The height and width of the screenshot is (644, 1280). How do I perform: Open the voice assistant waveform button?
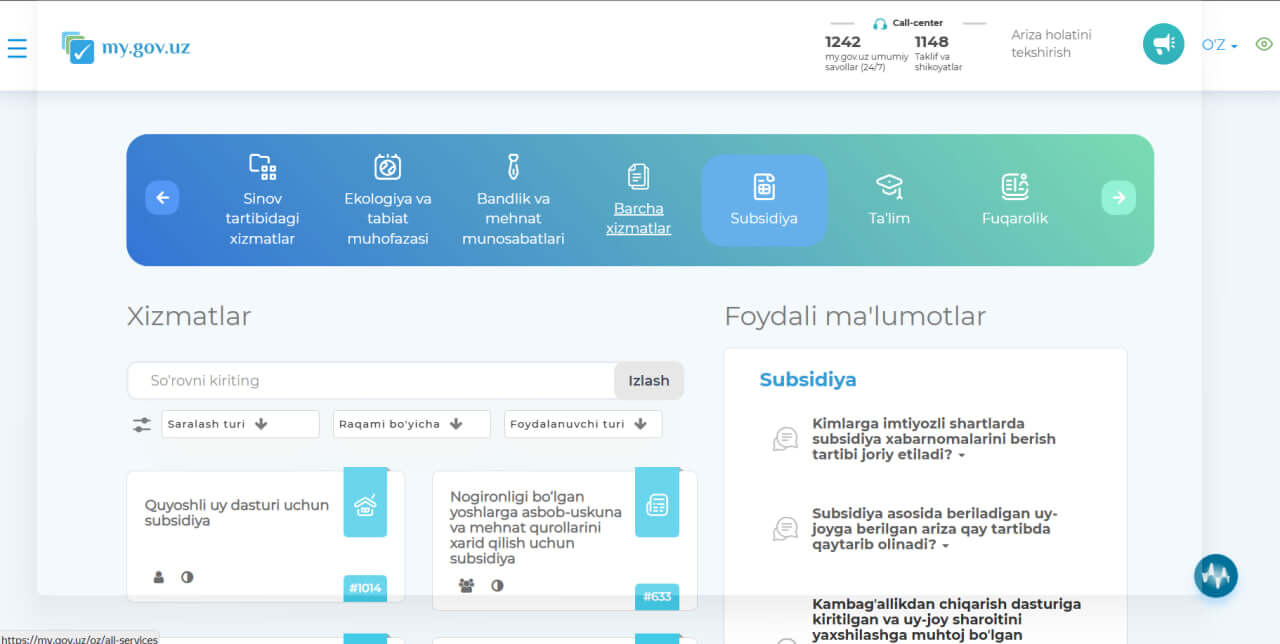[x=1216, y=576]
